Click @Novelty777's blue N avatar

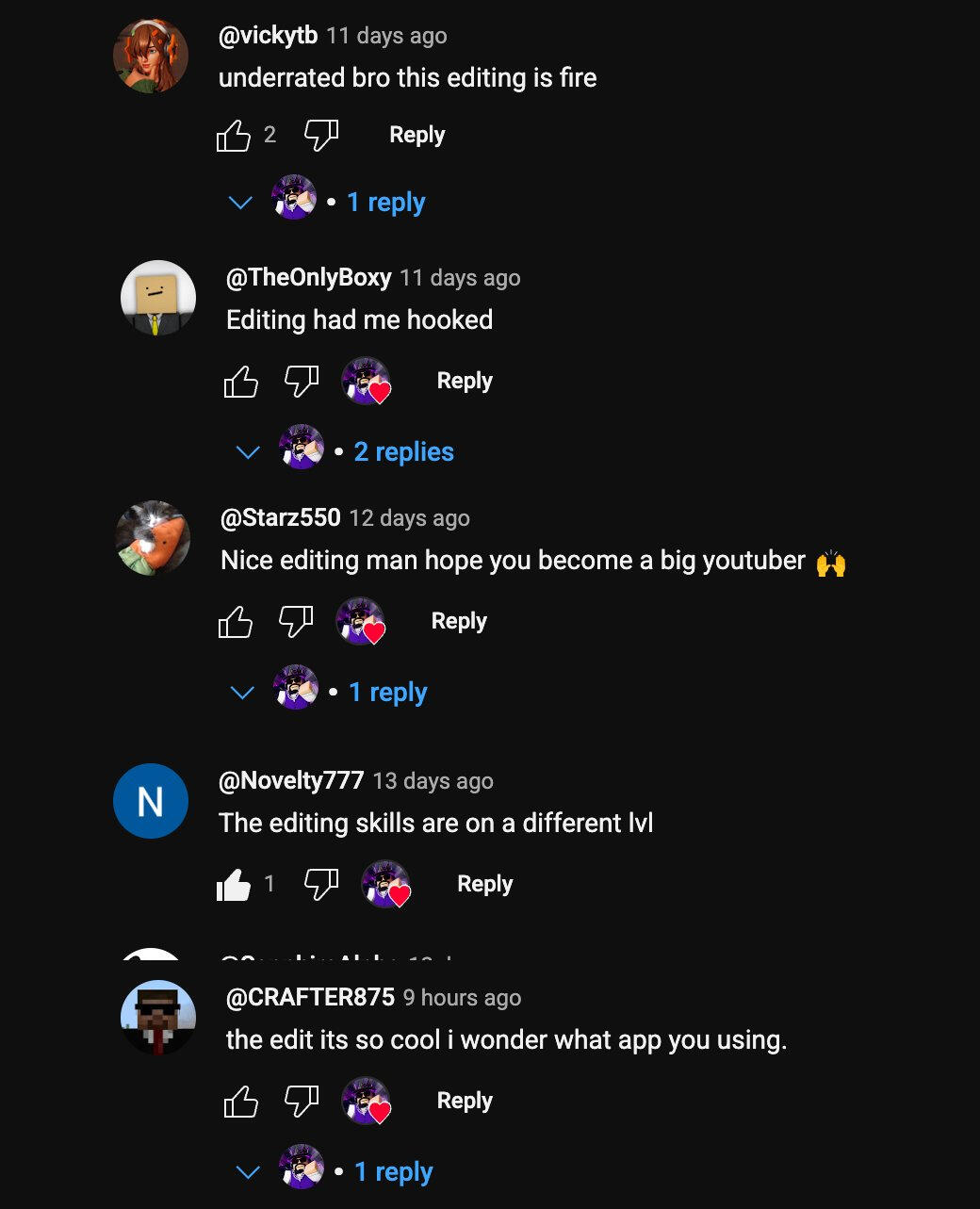[x=151, y=801]
